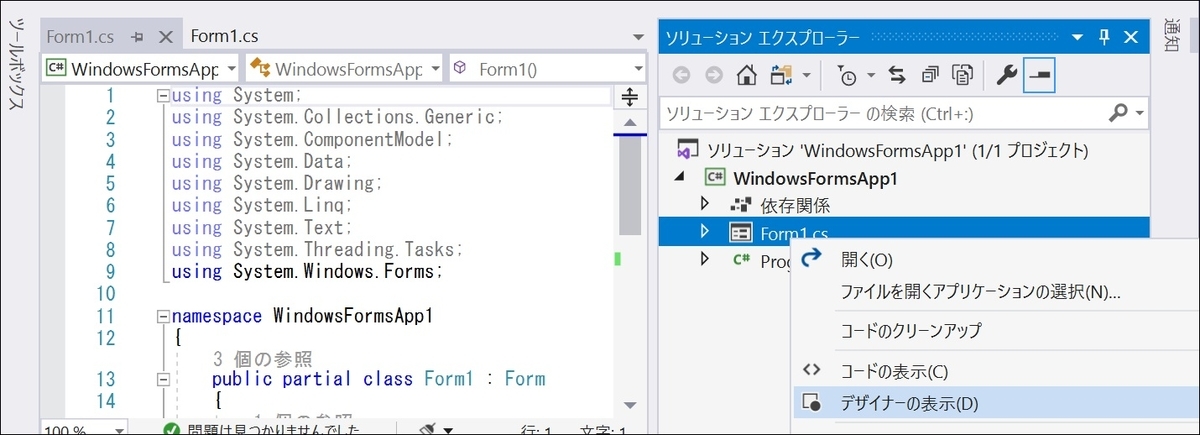Switch to the second Form1.cs tab

(x=224, y=36)
